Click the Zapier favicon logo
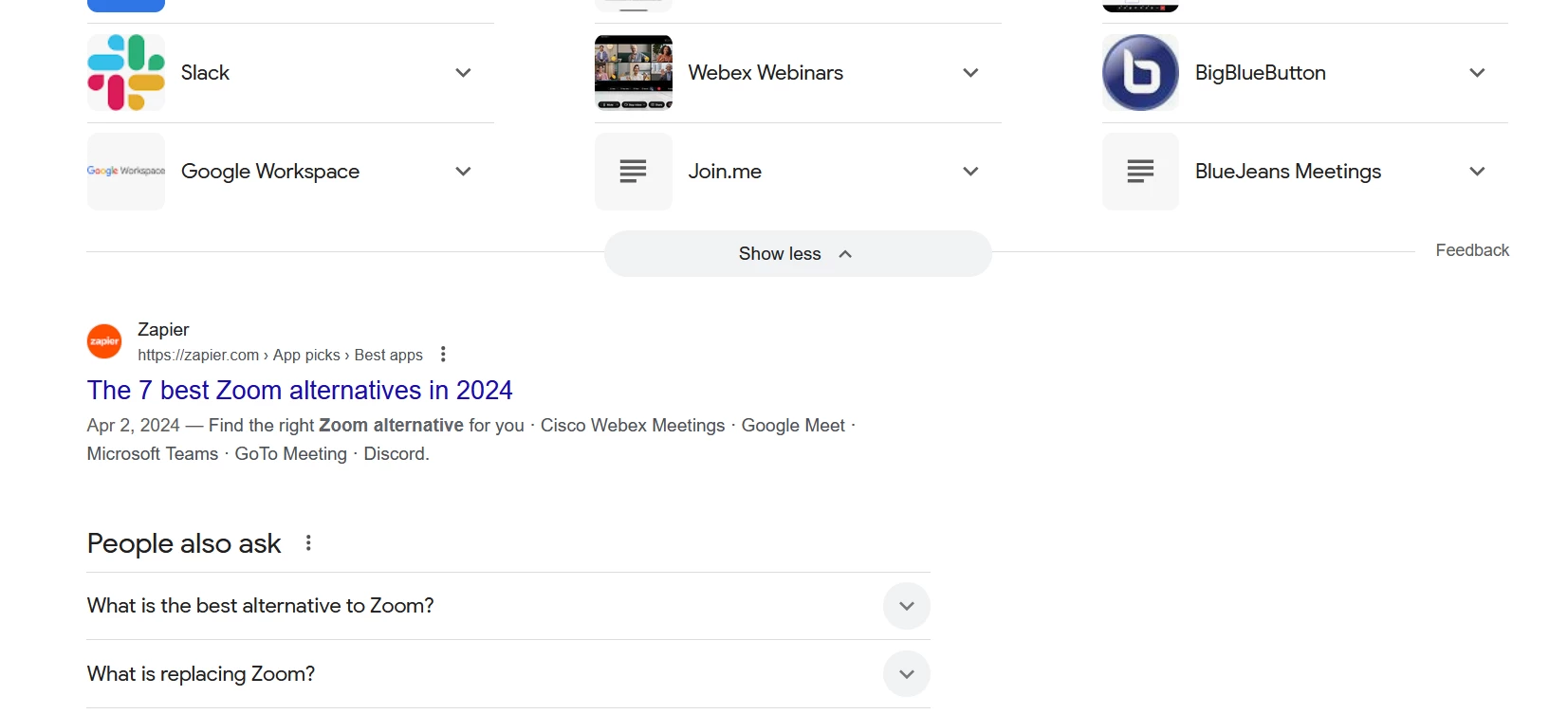The image size is (1568, 714). pyautogui.click(x=104, y=341)
